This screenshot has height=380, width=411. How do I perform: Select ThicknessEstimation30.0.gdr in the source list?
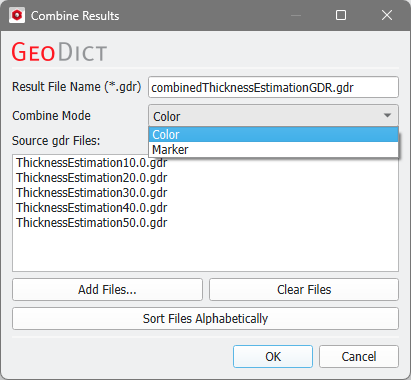pyautogui.click(x=92, y=193)
